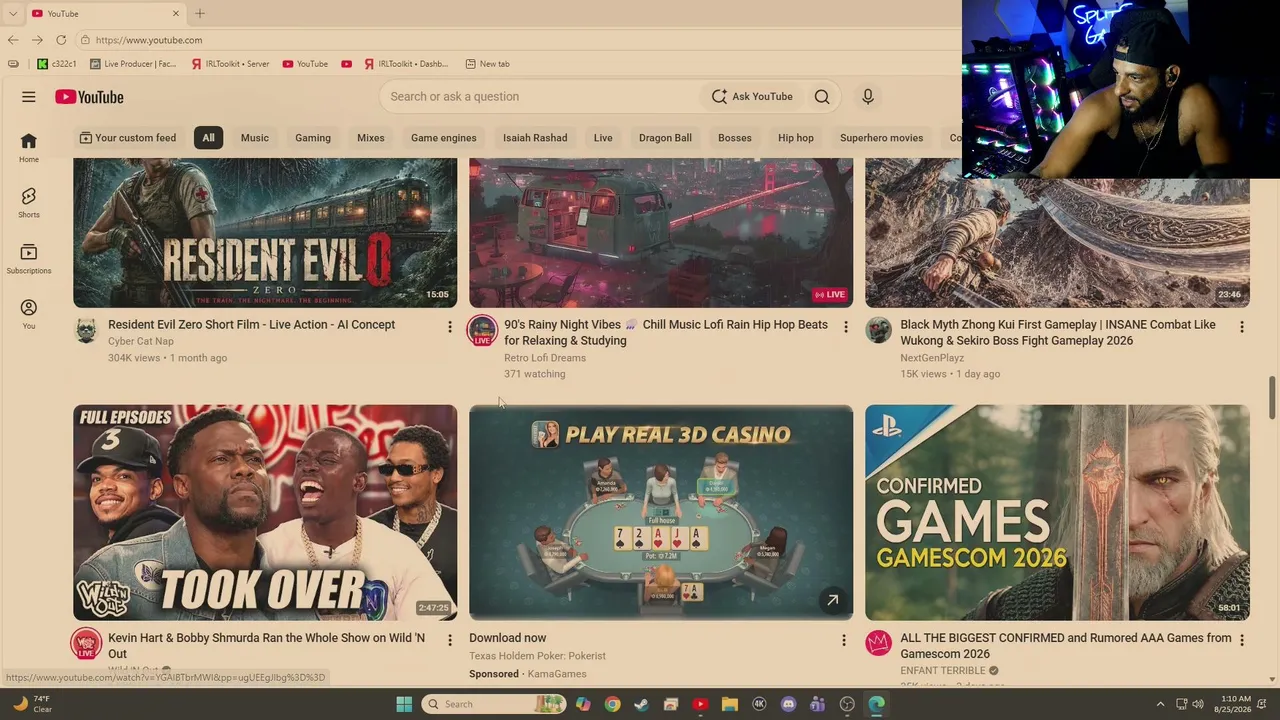This screenshot has height=720, width=1280.
Task: Play the Resident Evil Zero thumbnail
Action: (265, 233)
